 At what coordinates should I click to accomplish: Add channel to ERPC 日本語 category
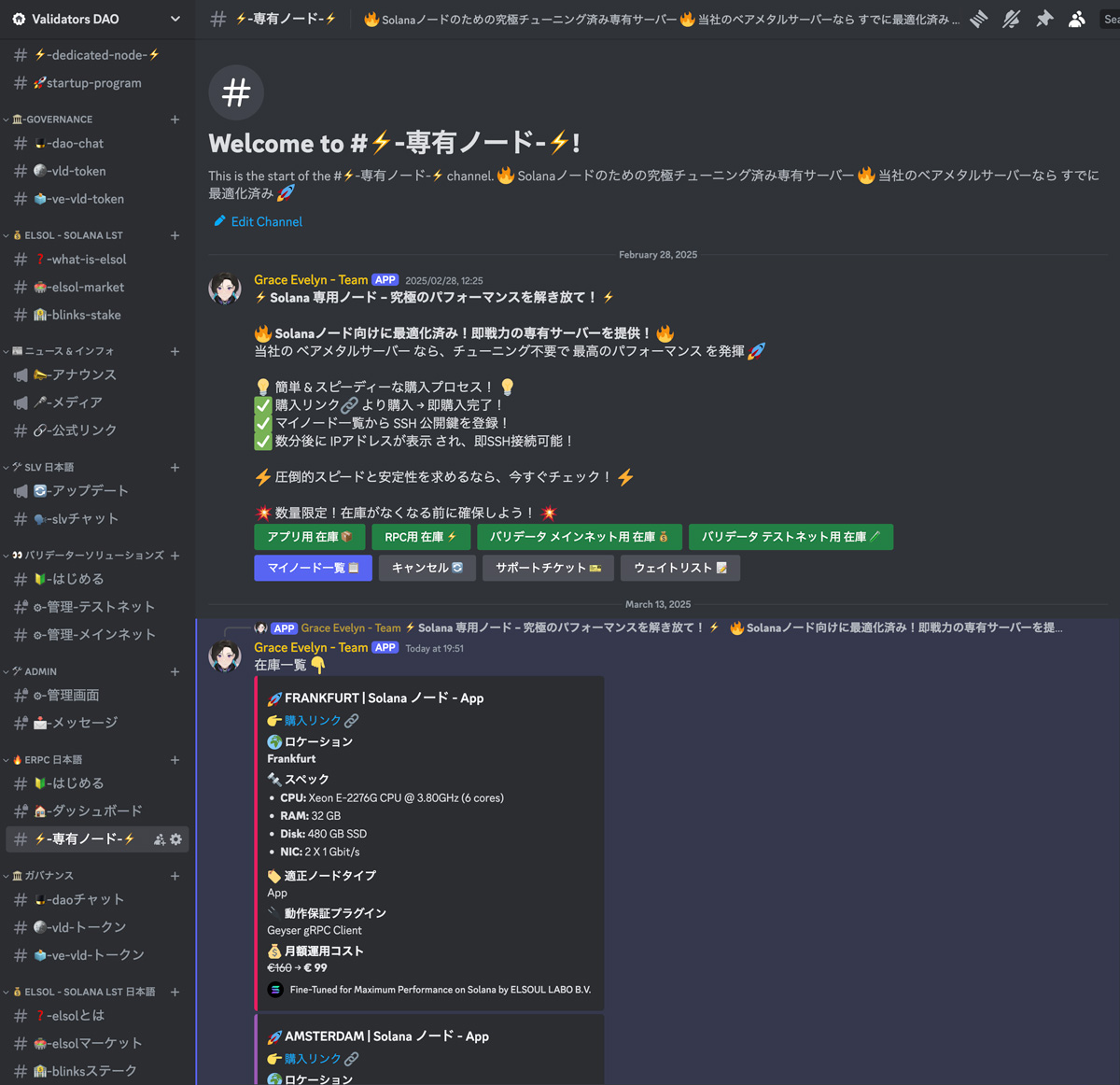175,760
